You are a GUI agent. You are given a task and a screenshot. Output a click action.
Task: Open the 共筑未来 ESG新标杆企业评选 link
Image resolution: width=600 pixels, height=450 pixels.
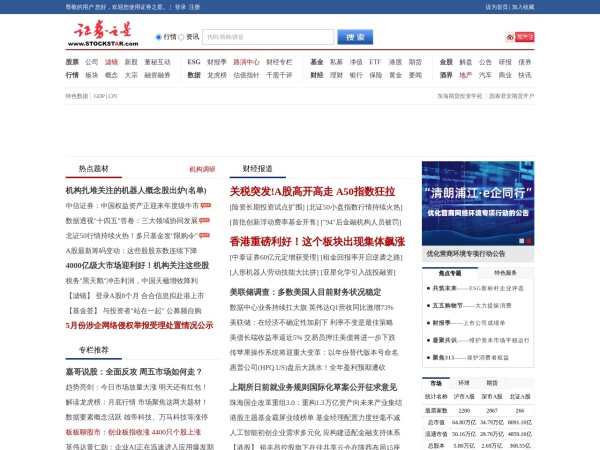(478, 288)
